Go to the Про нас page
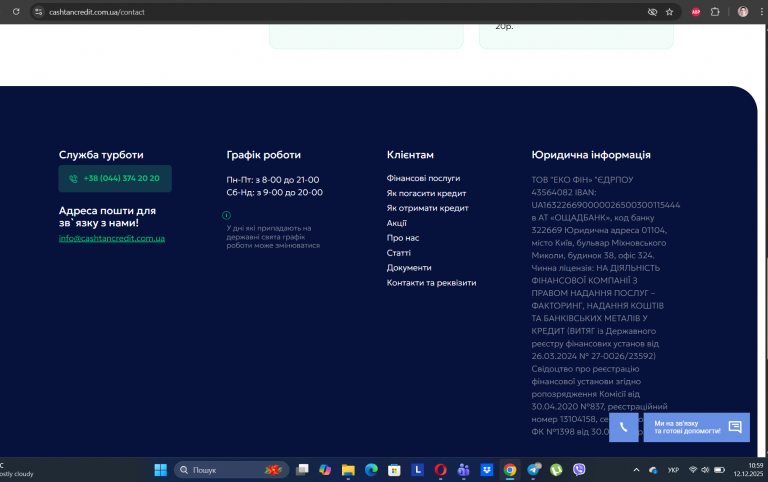This screenshot has width=768, height=482. (403, 238)
